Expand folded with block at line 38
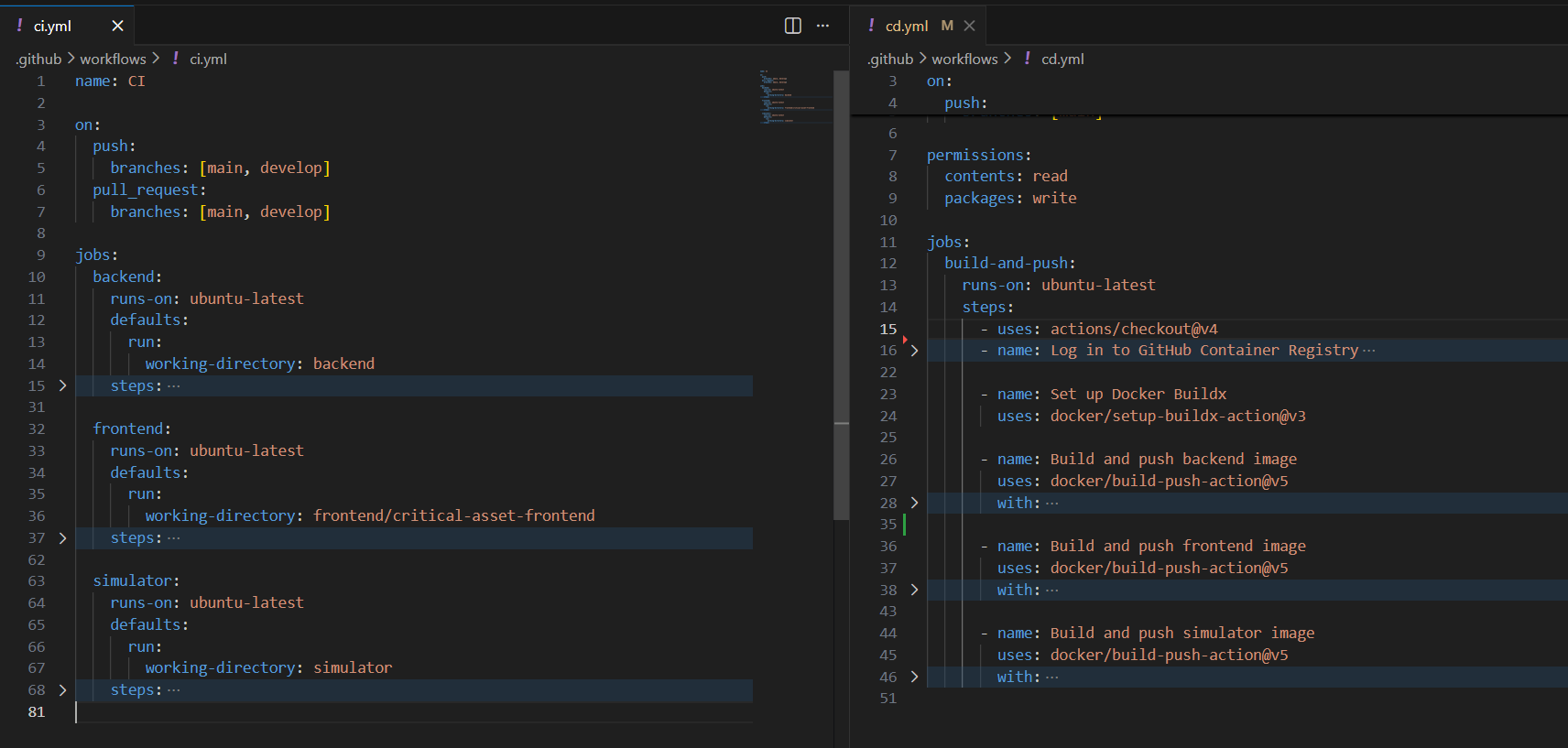Viewport: 1568px width, 748px height. click(x=914, y=590)
